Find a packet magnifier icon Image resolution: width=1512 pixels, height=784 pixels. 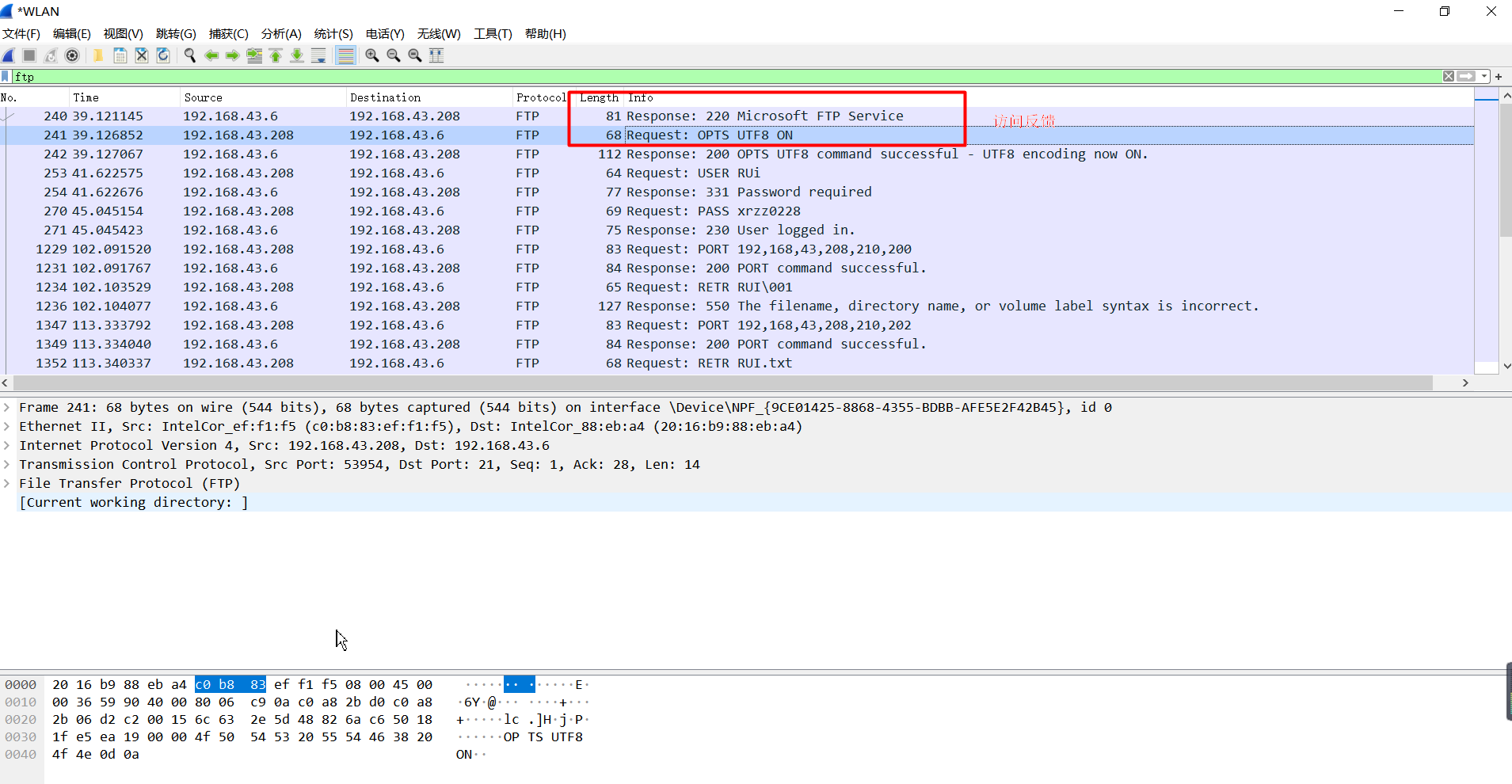tap(190, 55)
